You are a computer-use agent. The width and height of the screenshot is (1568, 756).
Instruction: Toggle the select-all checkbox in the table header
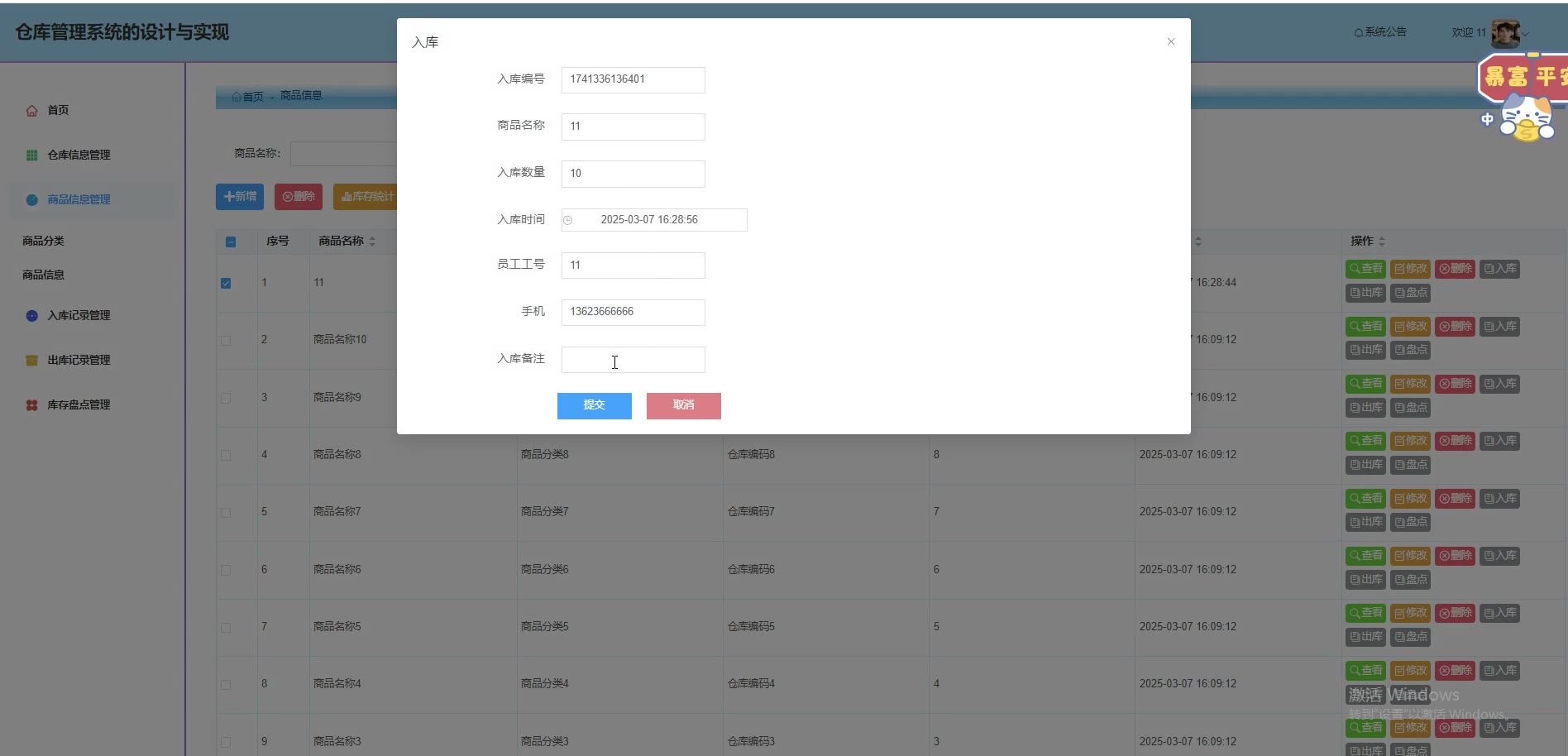[231, 242]
